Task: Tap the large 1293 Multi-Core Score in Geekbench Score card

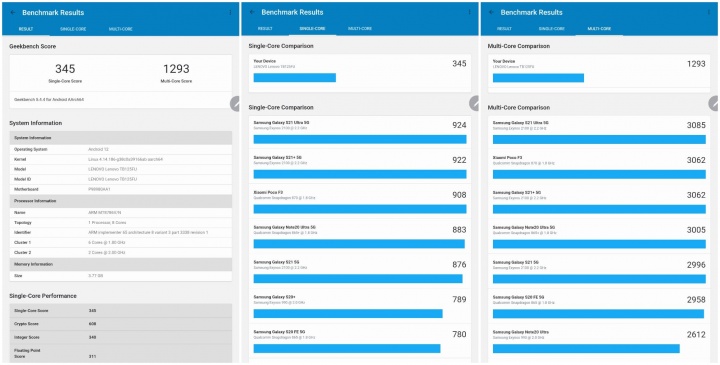Action: 176,69
